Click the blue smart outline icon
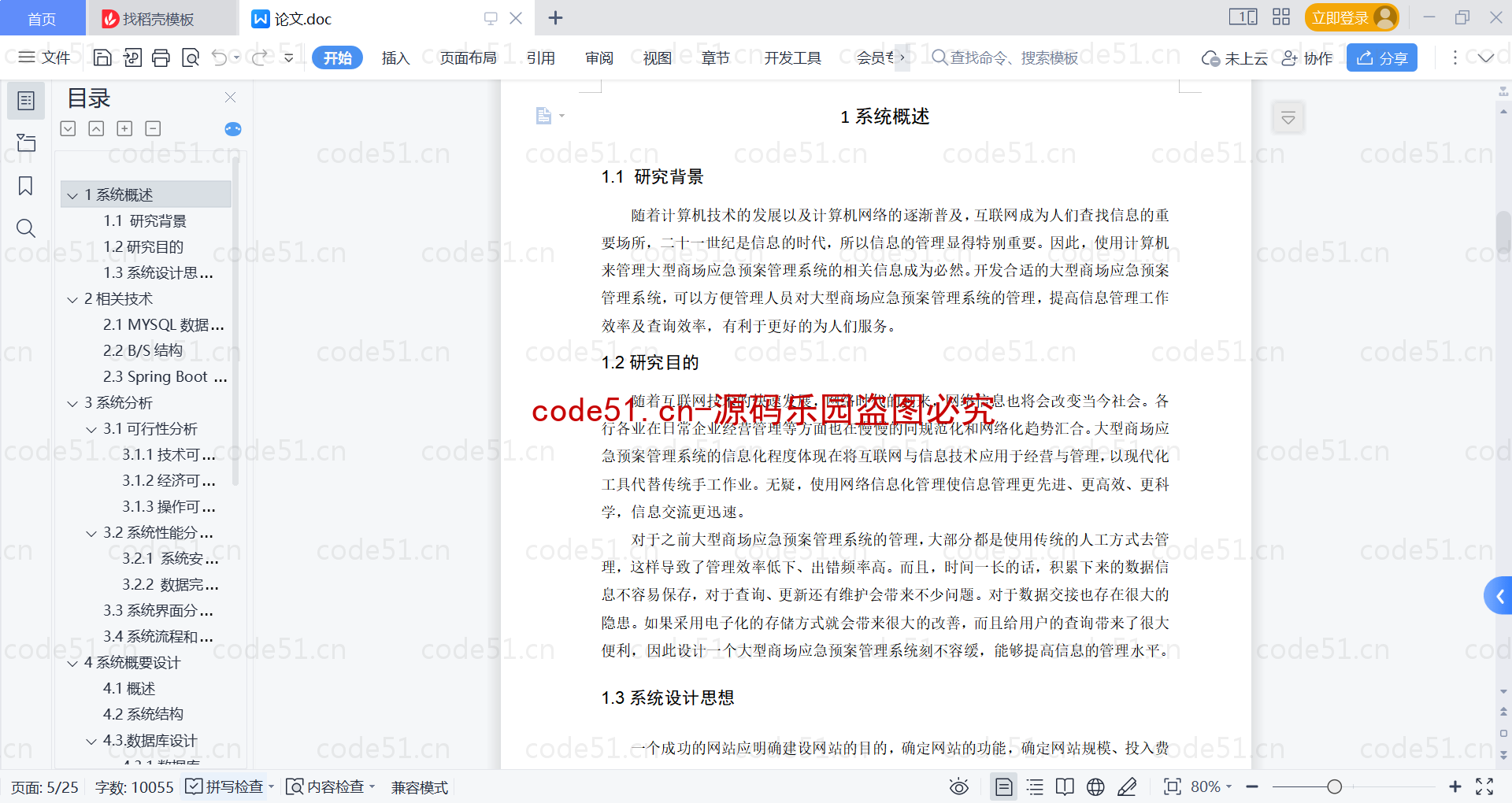1512x803 pixels. pyautogui.click(x=233, y=129)
